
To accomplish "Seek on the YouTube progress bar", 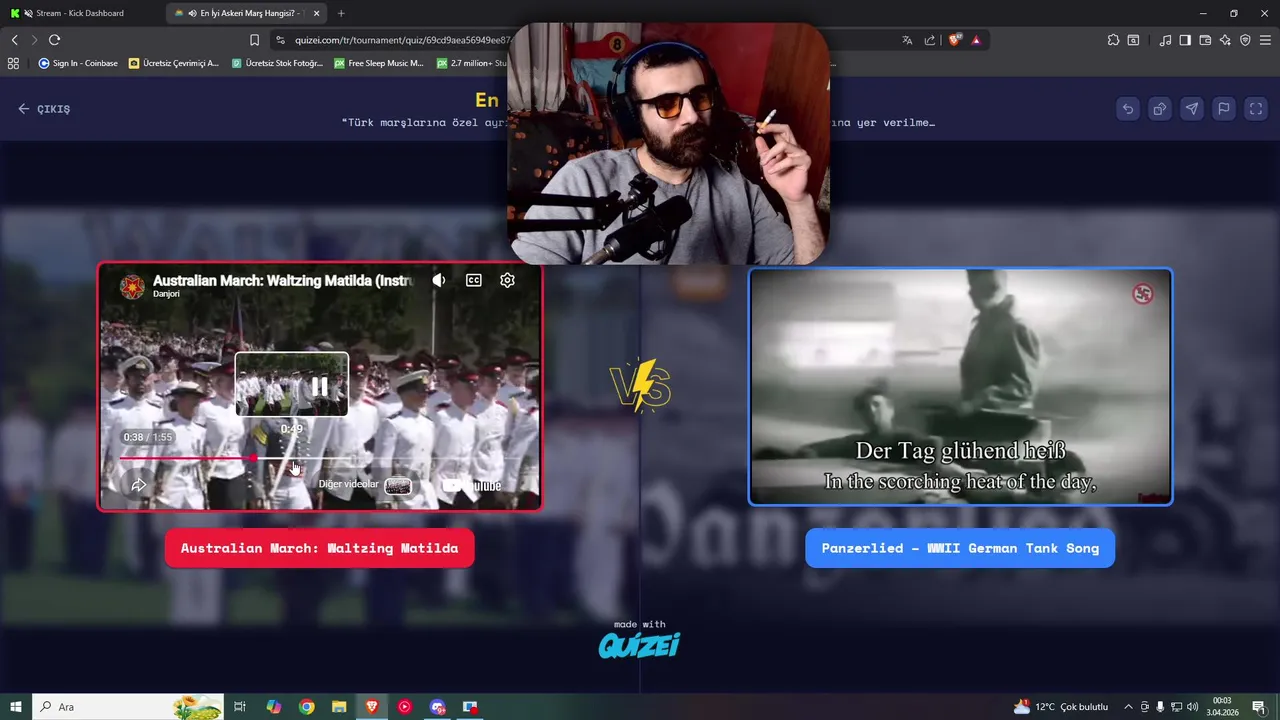I will click(320, 458).
